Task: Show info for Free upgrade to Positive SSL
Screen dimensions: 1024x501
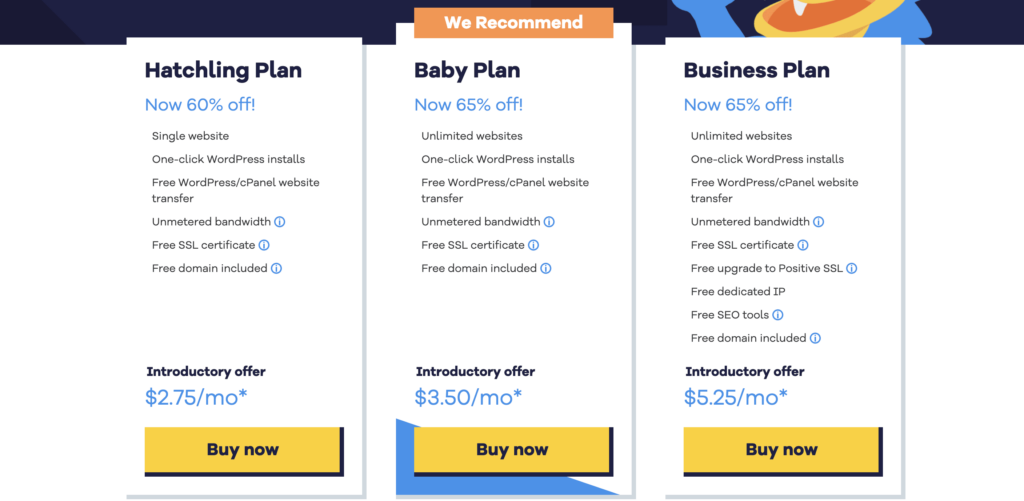Action: [852, 268]
